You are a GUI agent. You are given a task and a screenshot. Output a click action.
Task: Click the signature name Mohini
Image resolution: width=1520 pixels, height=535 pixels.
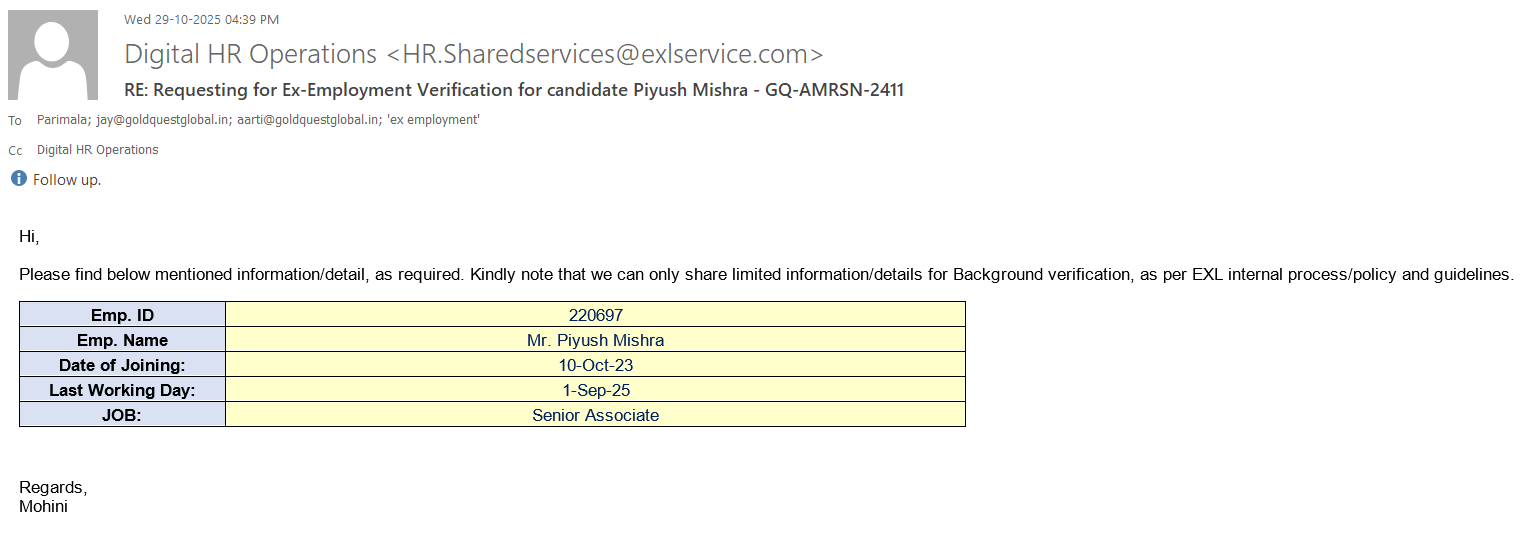click(x=43, y=506)
